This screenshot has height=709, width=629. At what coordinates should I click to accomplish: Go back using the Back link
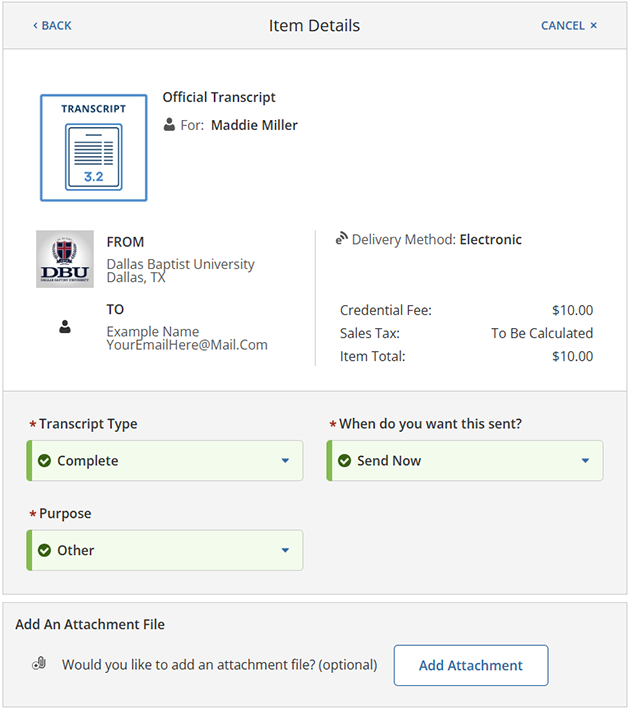coord(52,25)
